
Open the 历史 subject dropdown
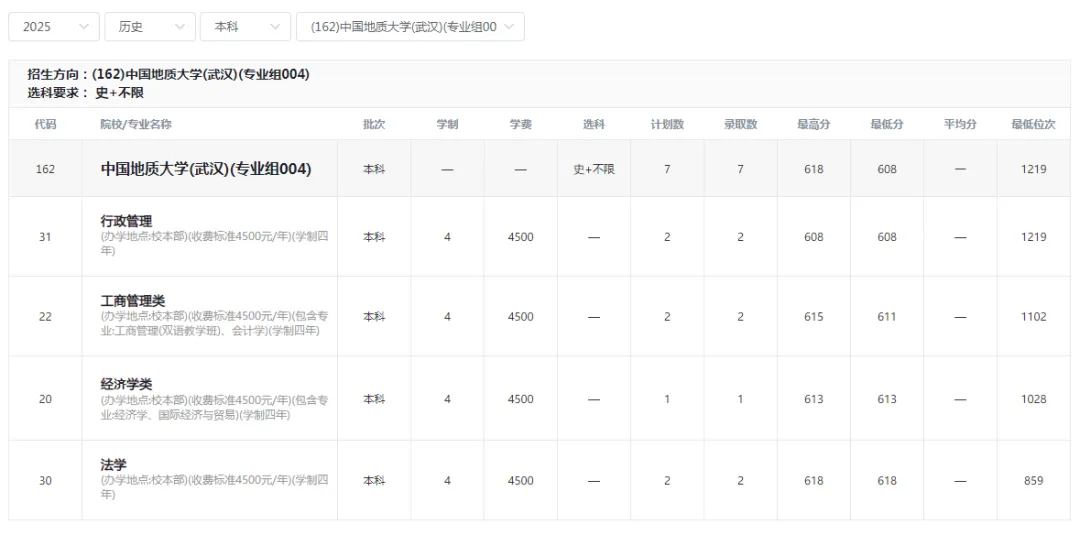[149, 27]
